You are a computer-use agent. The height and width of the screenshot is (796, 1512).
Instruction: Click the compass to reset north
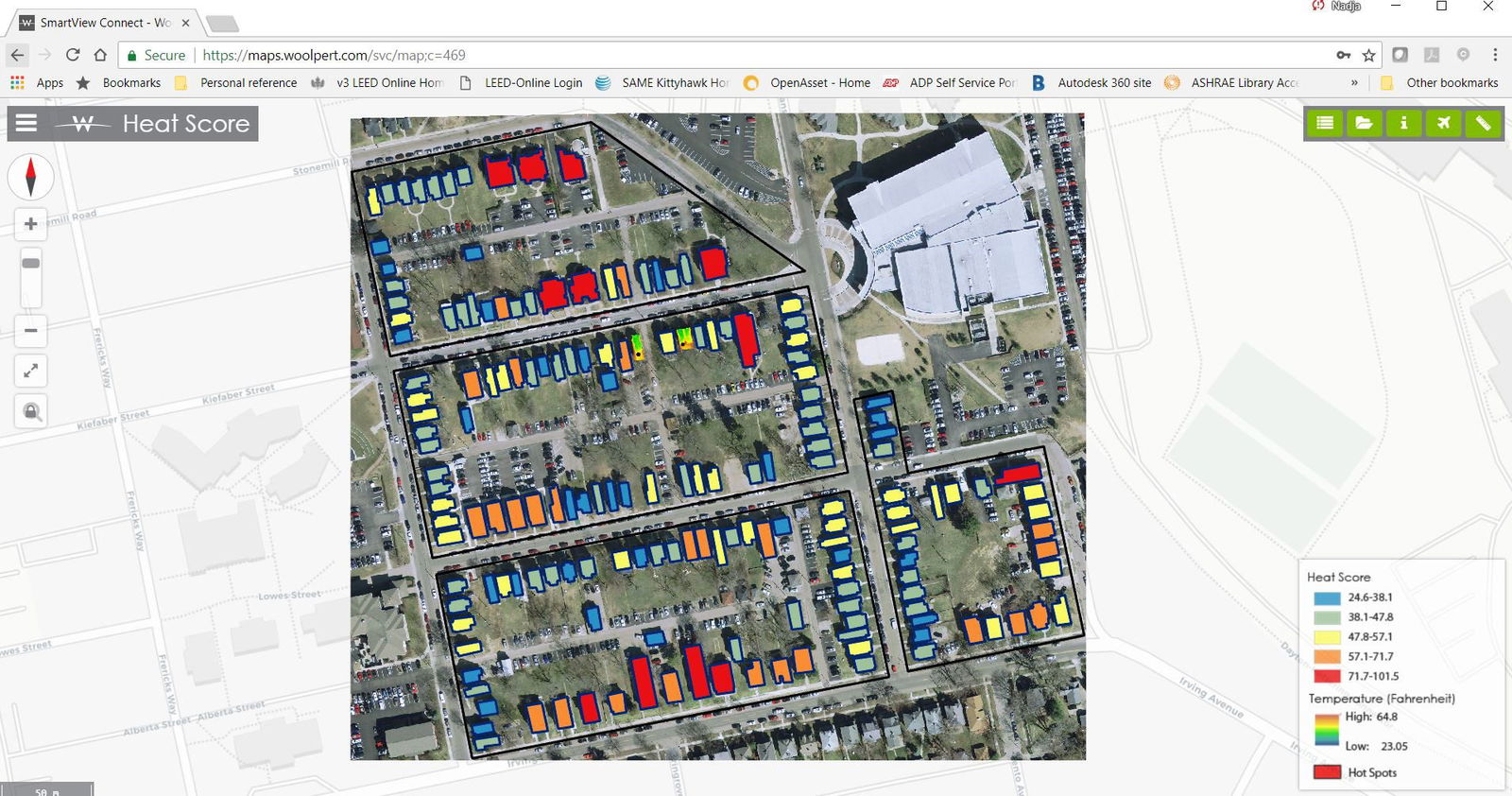(31, 177)
